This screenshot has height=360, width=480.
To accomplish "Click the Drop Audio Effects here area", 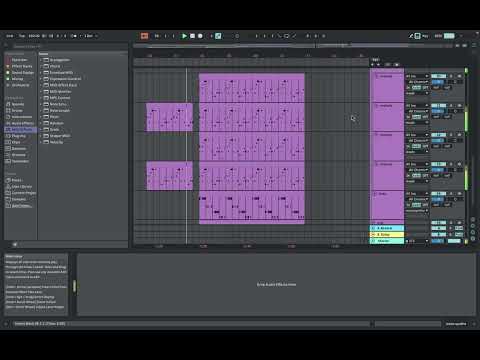I will coord(276,285).
